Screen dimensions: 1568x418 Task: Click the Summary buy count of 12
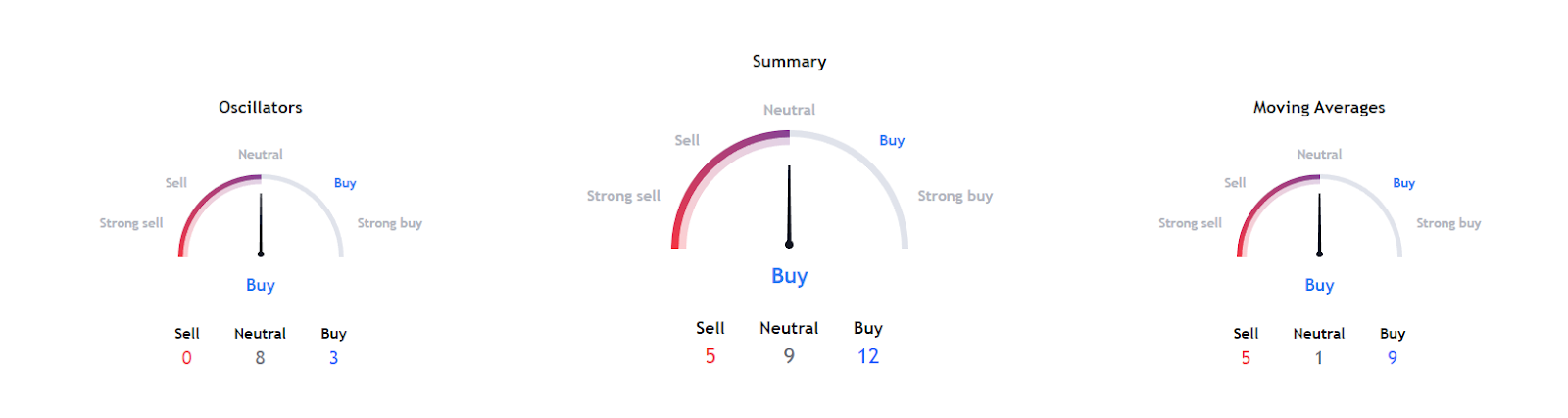868,356
